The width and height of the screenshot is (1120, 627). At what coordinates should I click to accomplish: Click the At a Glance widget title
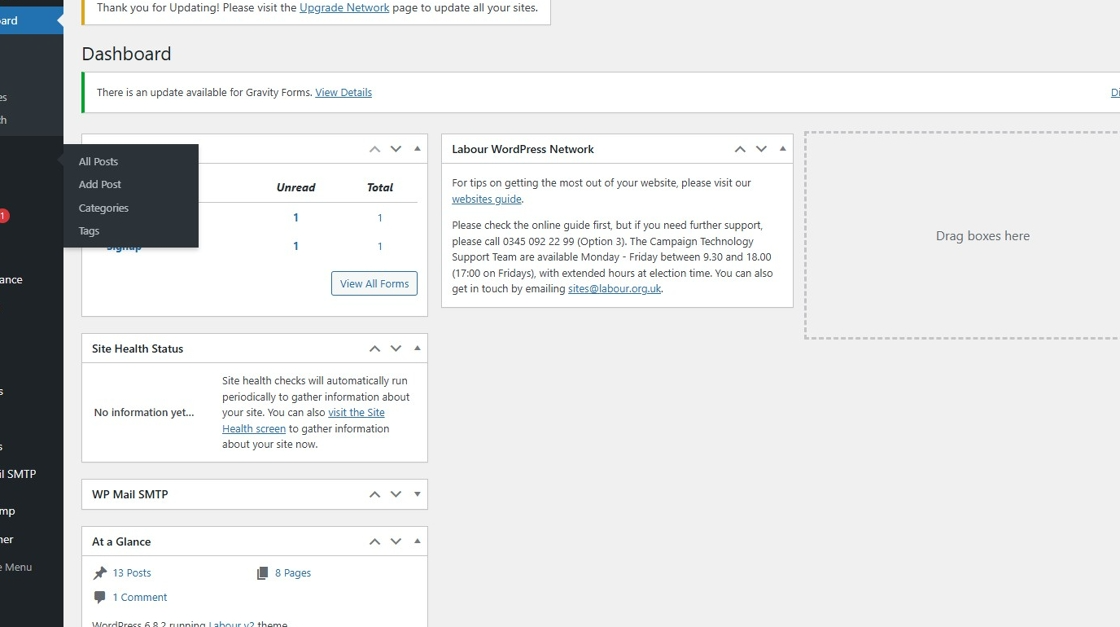point(121,542)
